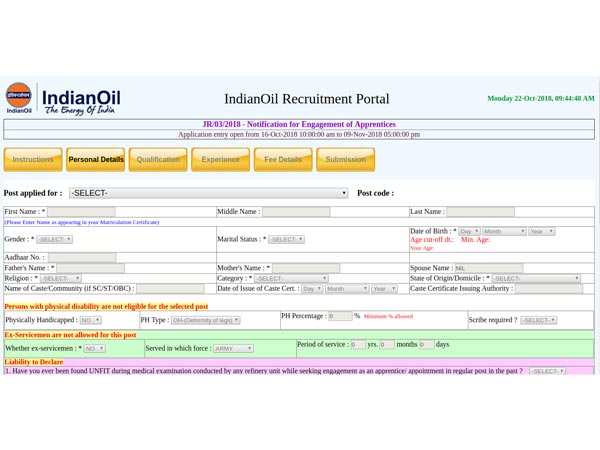Click the Last Name input box
The width and height of the screenshot is (600, 450).
481,212
